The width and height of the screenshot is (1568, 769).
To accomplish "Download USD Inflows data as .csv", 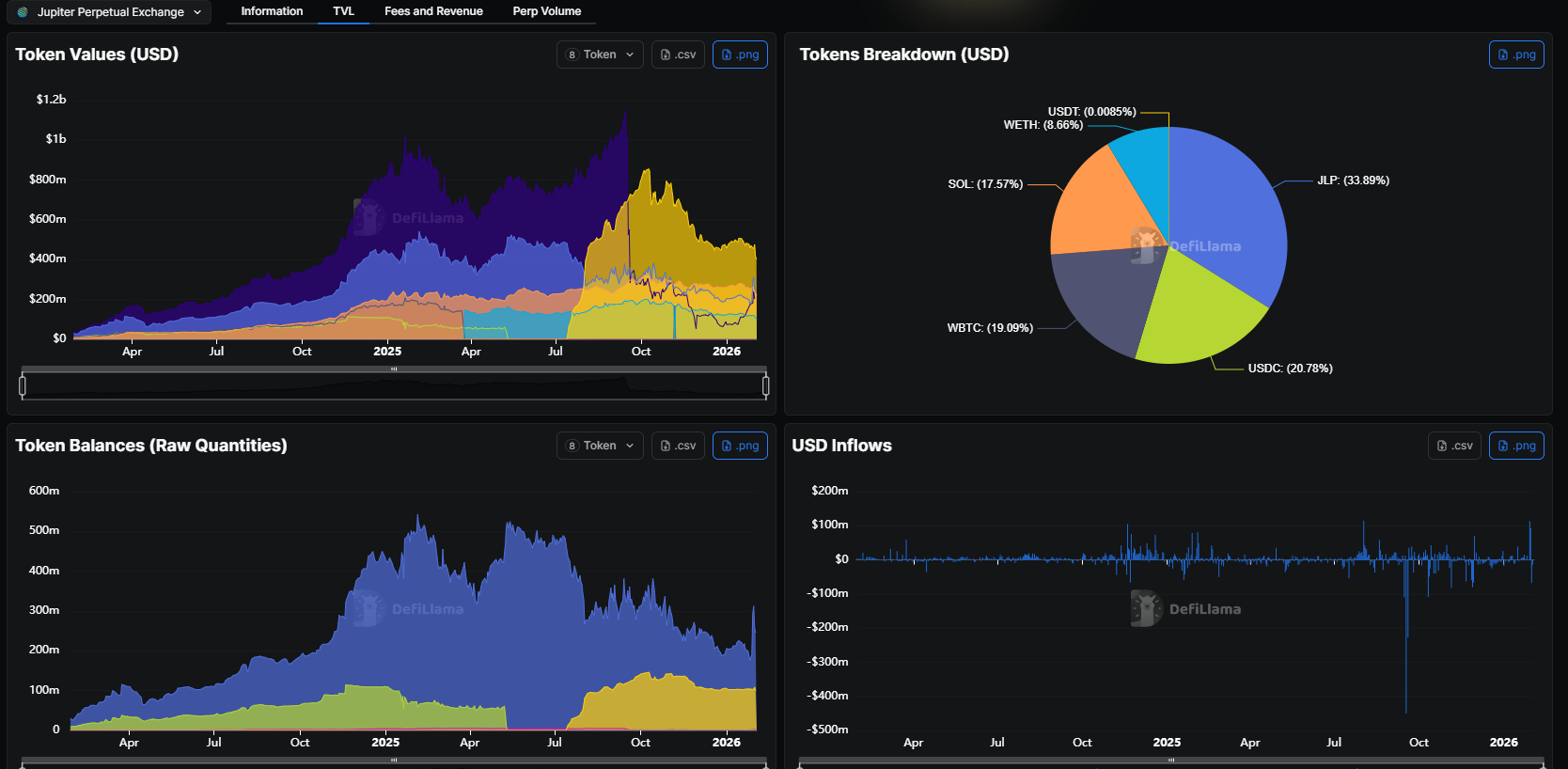I will pos(1454,446).
